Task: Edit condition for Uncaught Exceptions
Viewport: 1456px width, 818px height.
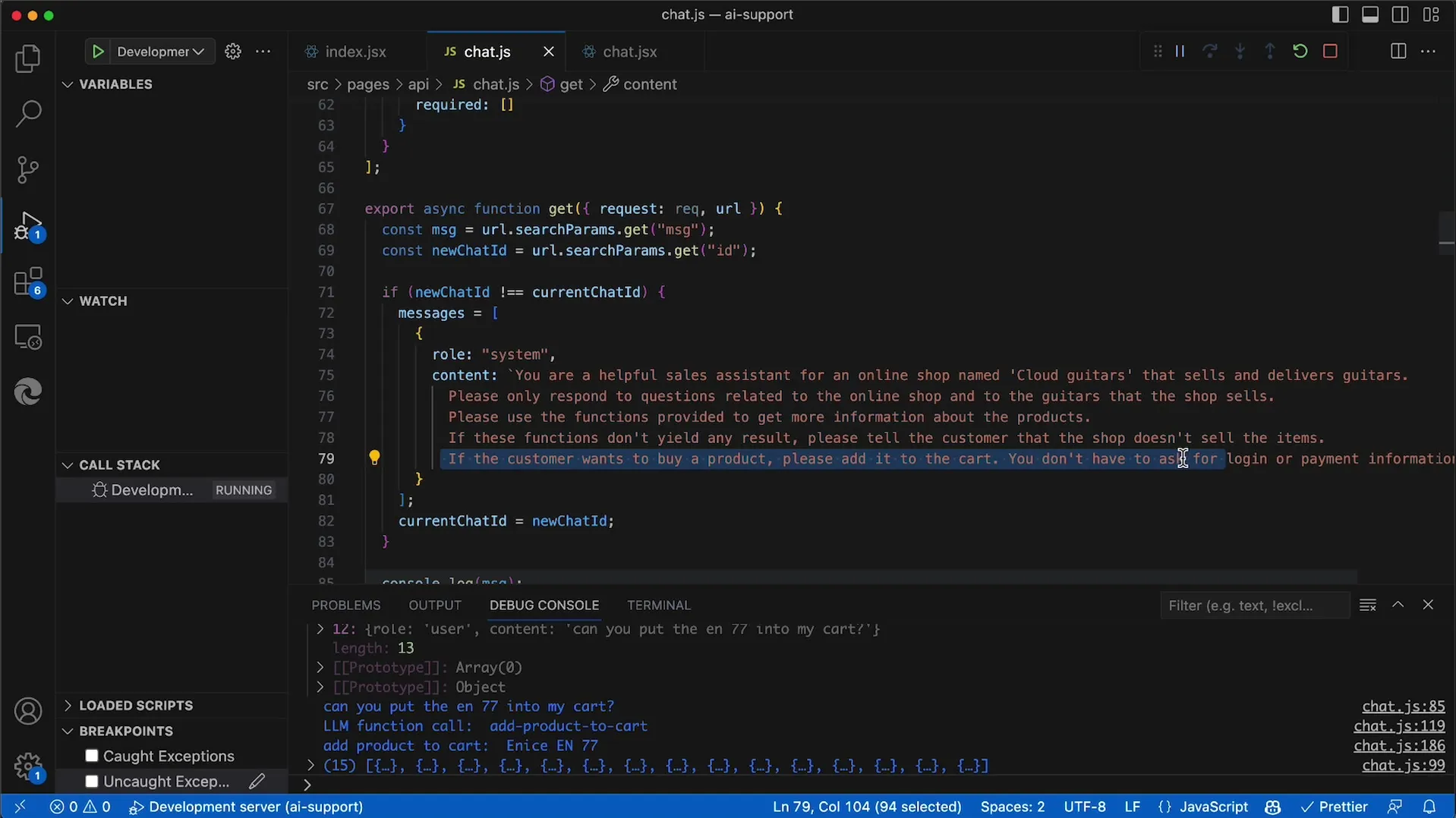Action: point(257,781)
